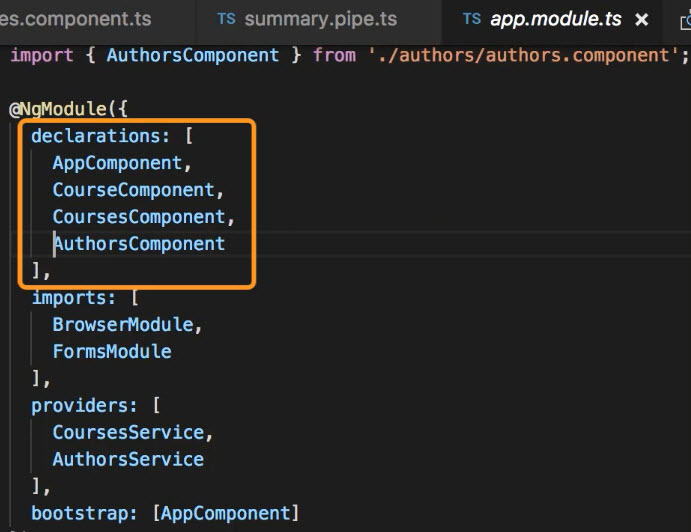This screenshot has height=532, width=691.
Task: Click the TS file icon on summary.pipe.ts tab
Action: pos(227,19)
